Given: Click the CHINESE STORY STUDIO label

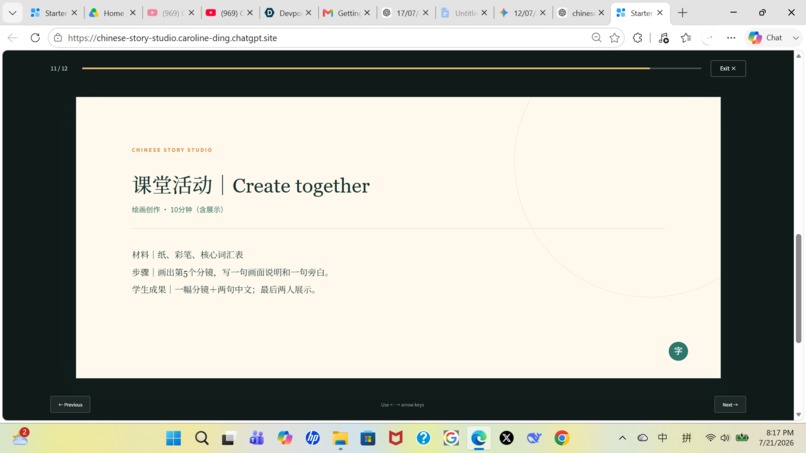Looking at the screenshot, I should (172, 150).
